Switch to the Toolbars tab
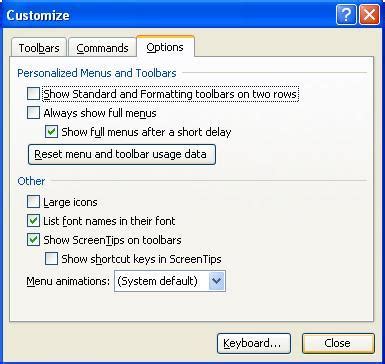The height and width of the screenshot is (364, 385). pos(39,48)
